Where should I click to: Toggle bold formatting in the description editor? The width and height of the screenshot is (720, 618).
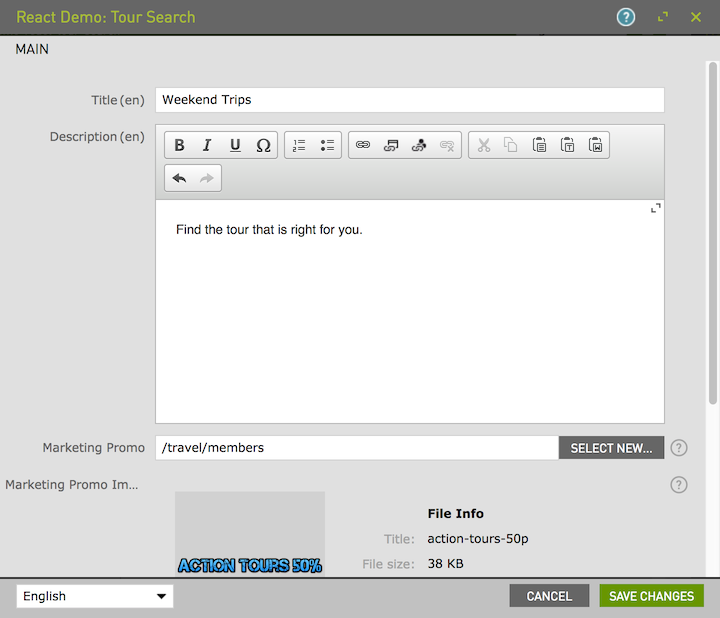coord(180,145)
